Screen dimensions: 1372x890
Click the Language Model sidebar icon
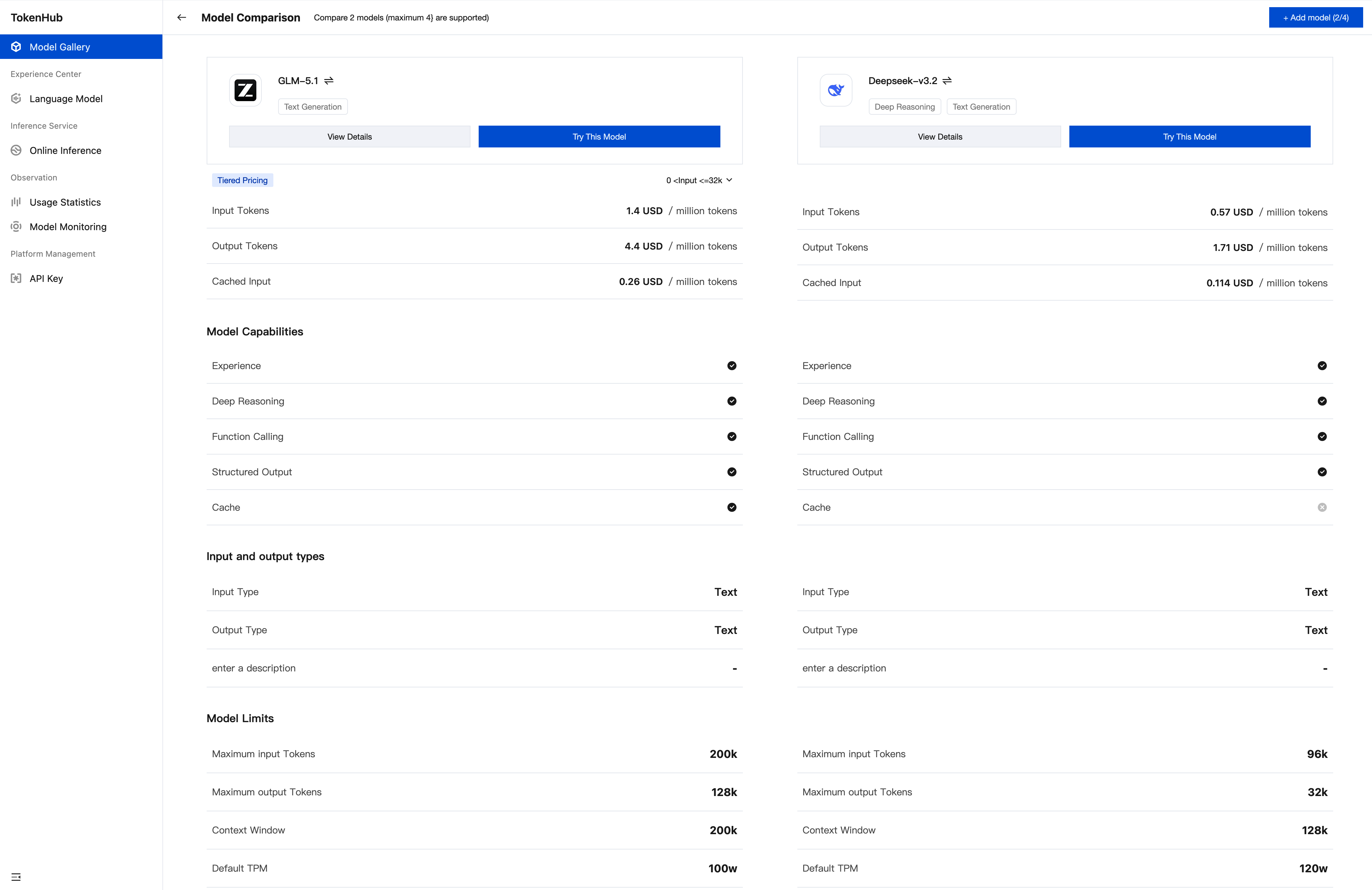pyautogui.click(x=16, y=99)
